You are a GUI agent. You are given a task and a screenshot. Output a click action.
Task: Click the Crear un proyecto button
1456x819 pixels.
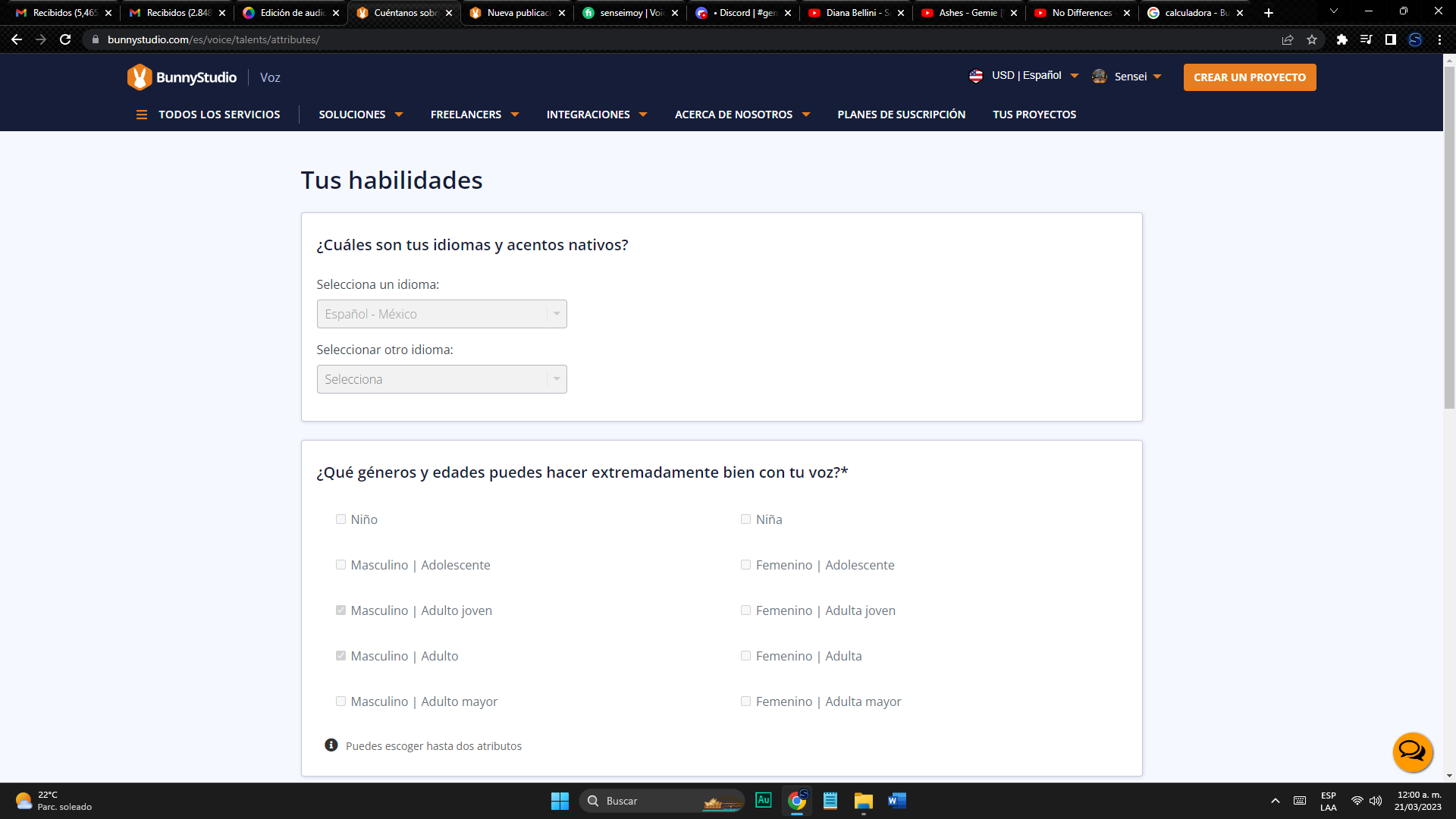pos(1249,77)
